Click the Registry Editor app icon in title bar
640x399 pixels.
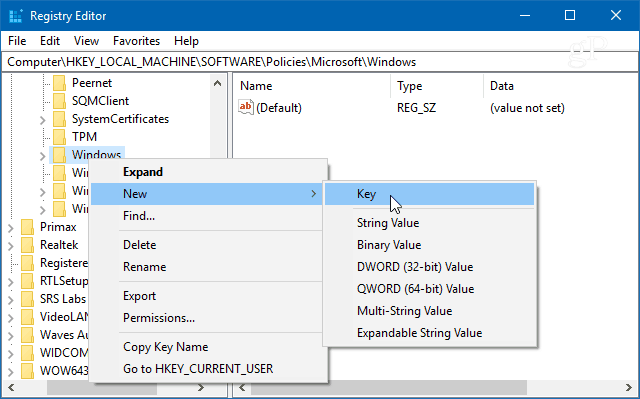(16, 16)
